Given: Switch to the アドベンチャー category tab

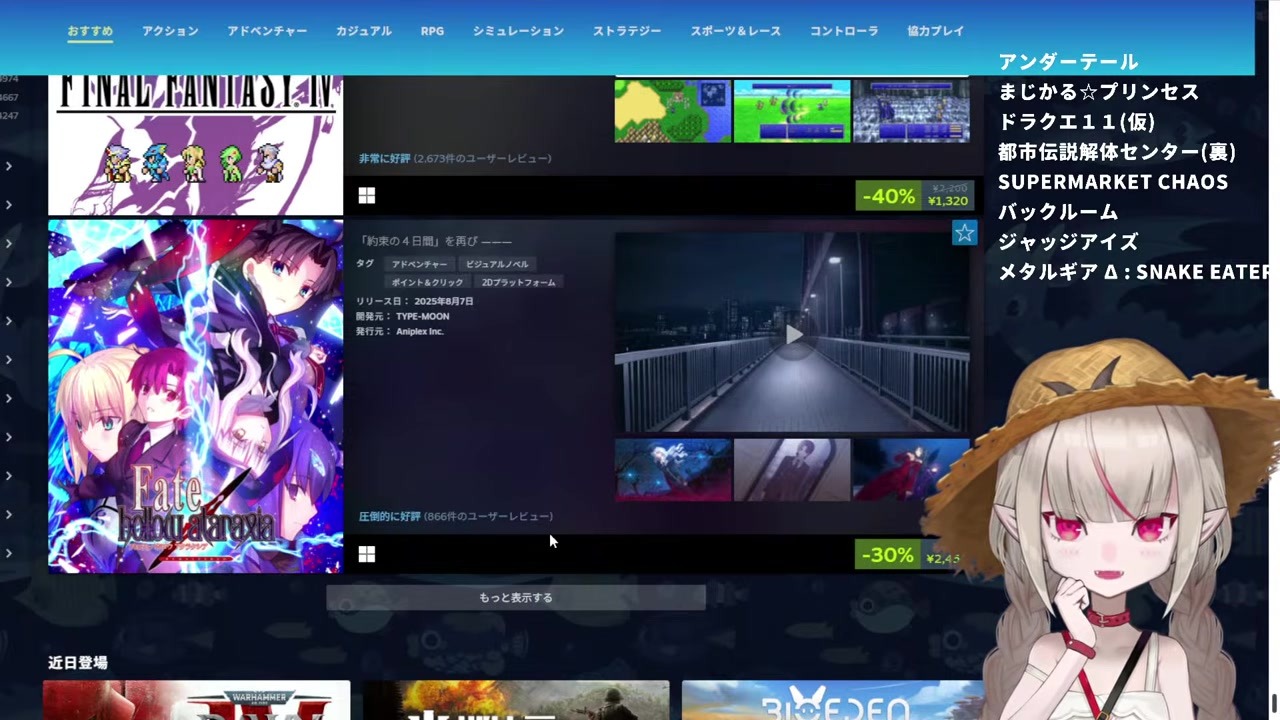Looking at the screenshot, I should pyautogui.click(x=267, y=31).
